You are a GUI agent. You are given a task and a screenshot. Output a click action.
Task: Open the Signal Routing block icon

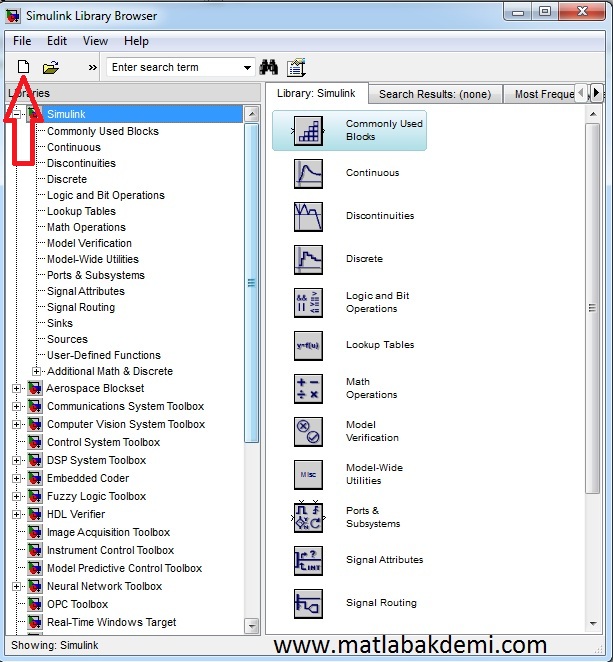pyautogui.click(x=308, y=604)
